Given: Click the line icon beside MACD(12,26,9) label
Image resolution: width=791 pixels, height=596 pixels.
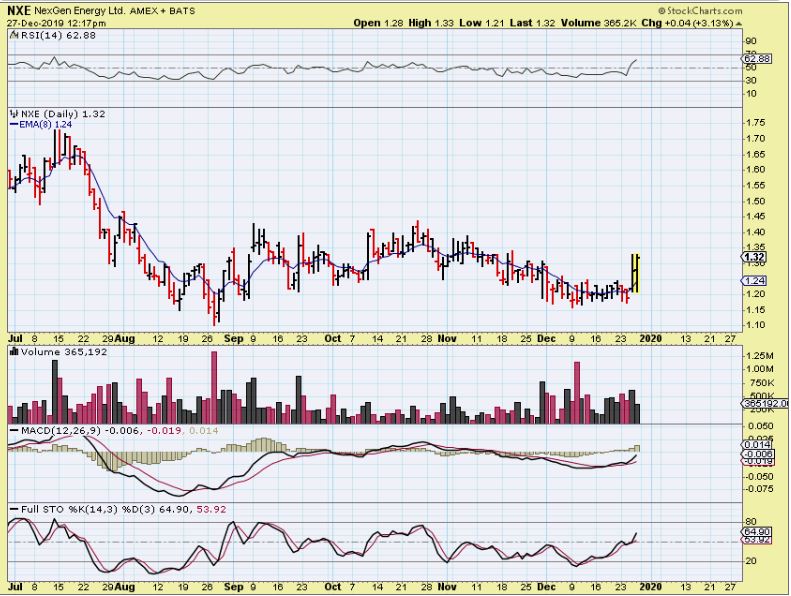Looking at the screenshot, I should [14, 430].
